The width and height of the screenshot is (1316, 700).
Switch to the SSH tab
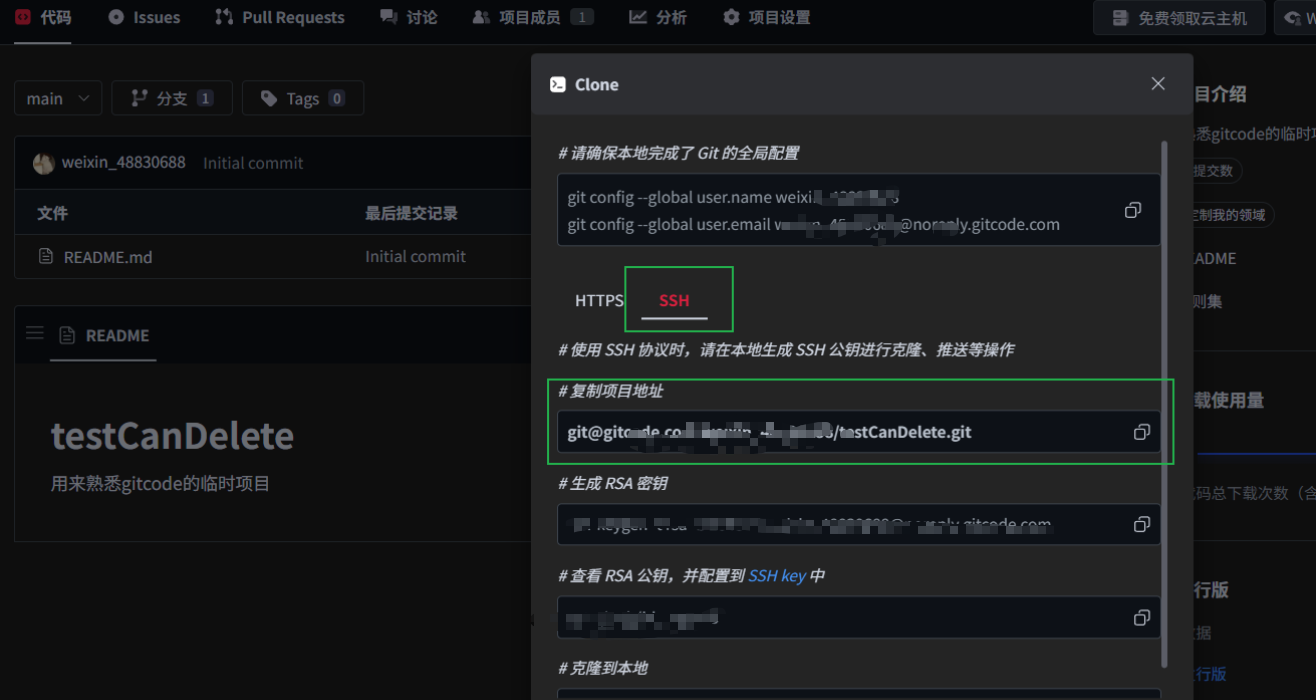click(x=674, y=300)
